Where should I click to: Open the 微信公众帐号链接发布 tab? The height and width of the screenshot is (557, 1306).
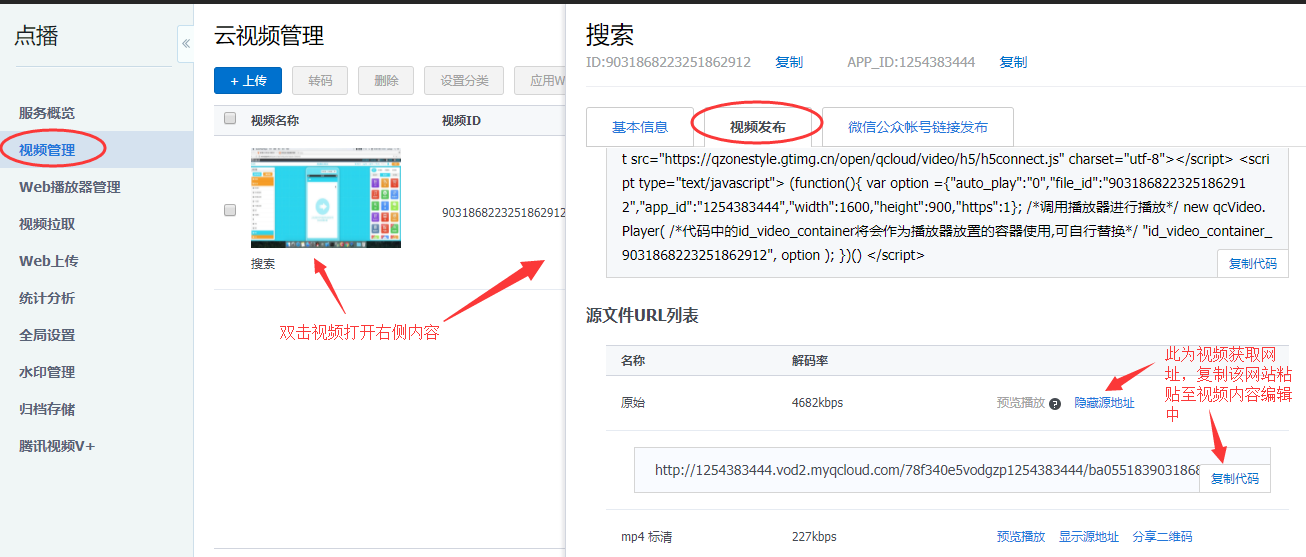pyautogui.click(x=917, y=127)
